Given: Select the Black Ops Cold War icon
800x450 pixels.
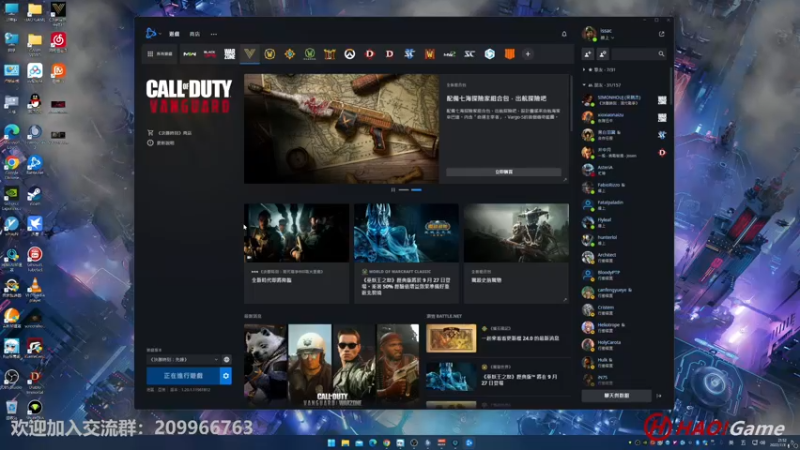Looking at the screenshot, I should coord(210,54).
